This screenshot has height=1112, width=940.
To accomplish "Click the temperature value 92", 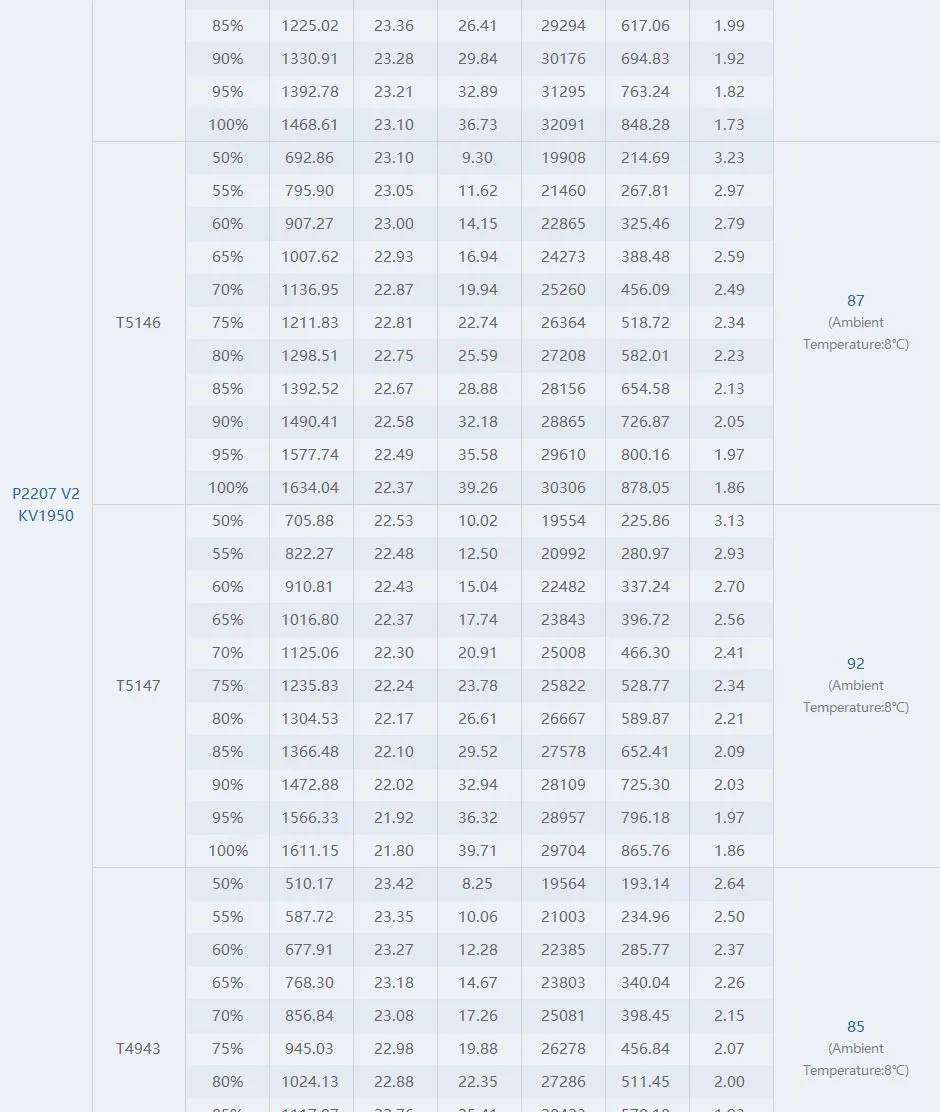I will click(x=855, y=663).
